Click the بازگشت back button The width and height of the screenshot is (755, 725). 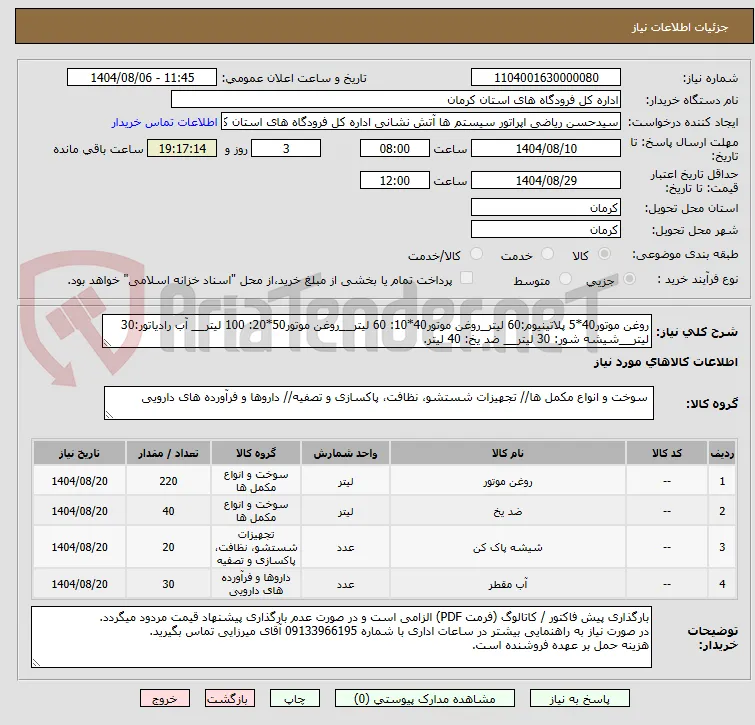point(230,699)
